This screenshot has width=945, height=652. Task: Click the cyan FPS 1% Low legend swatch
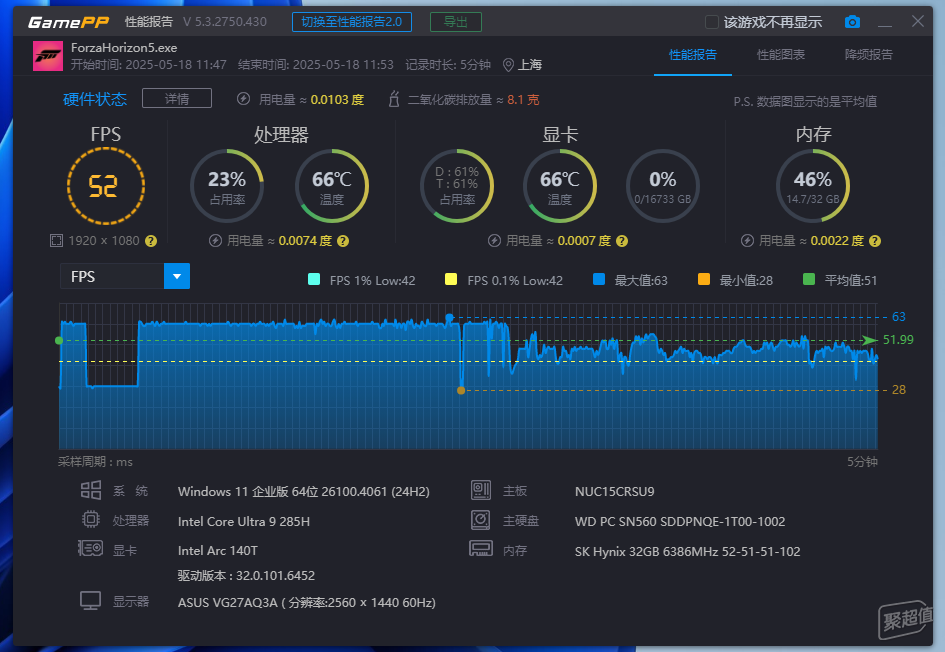click(314, 279)
